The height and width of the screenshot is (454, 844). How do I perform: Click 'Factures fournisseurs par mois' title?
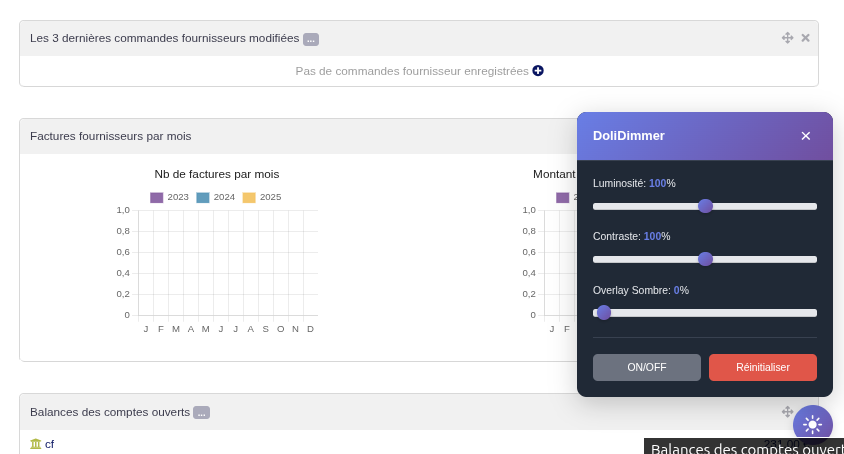point(111,136)
